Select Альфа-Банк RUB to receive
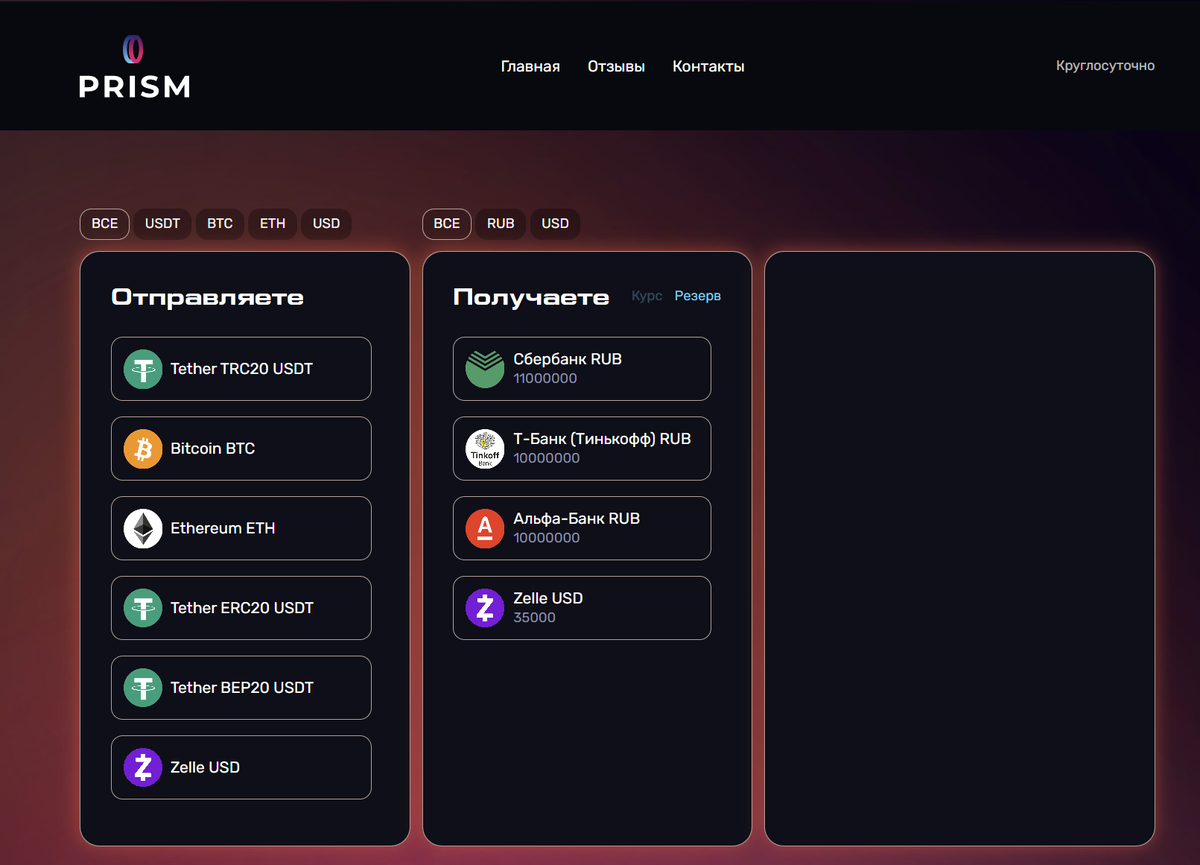 (582, 528)
